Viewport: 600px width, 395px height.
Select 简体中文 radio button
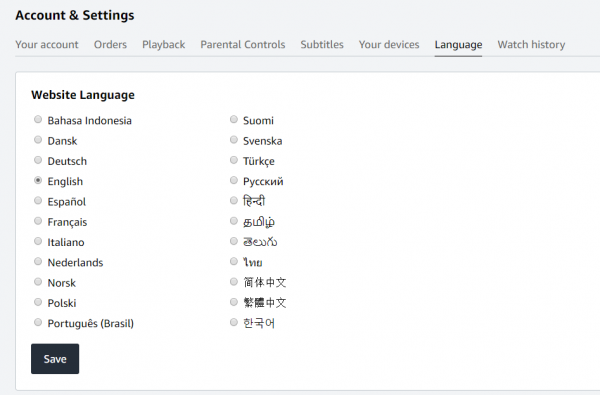tap(234, 282)
